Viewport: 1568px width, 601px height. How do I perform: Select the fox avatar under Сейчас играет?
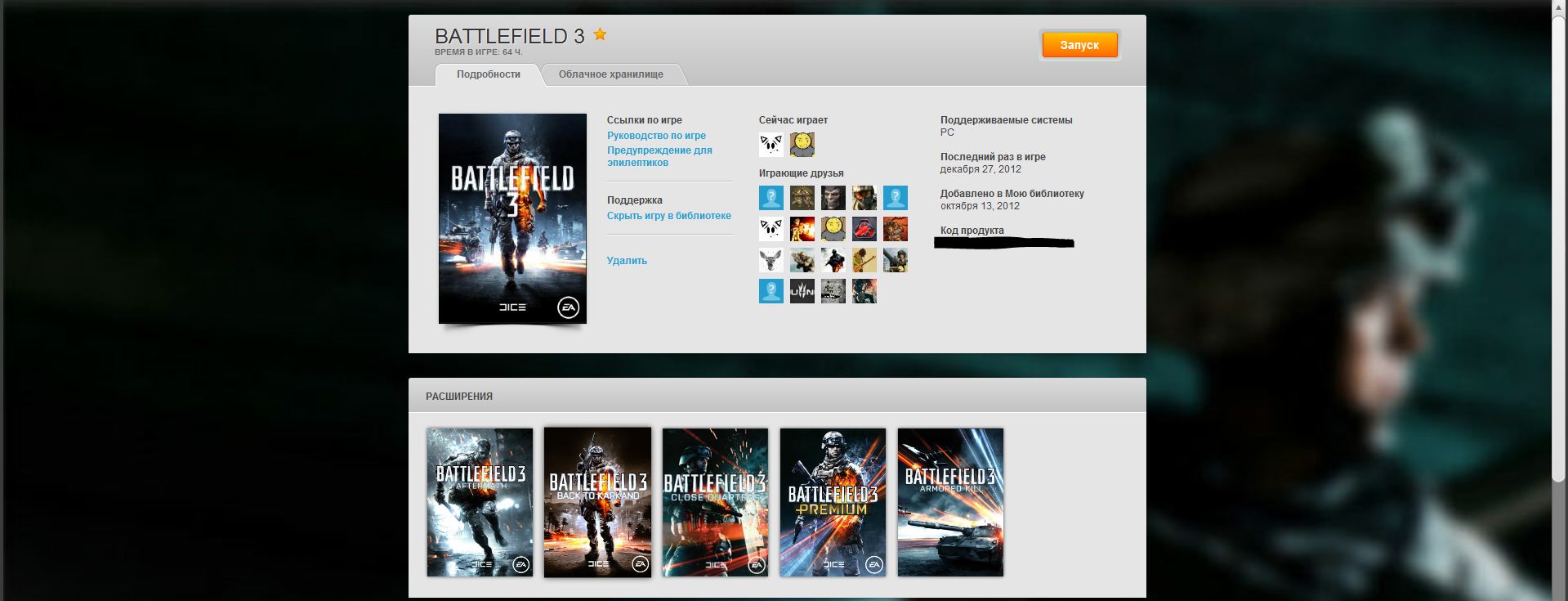point(771,145)
